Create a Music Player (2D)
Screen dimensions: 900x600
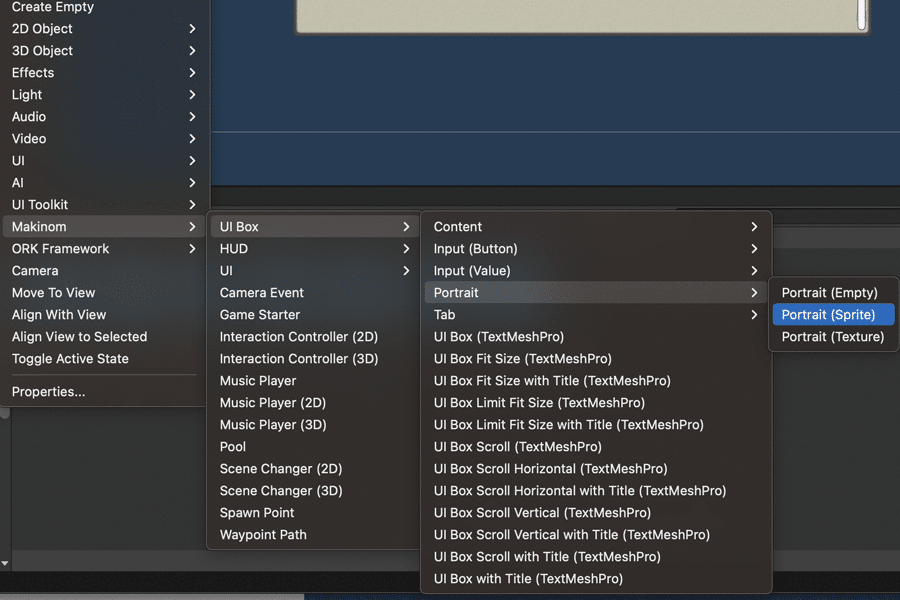coord(314,403)
